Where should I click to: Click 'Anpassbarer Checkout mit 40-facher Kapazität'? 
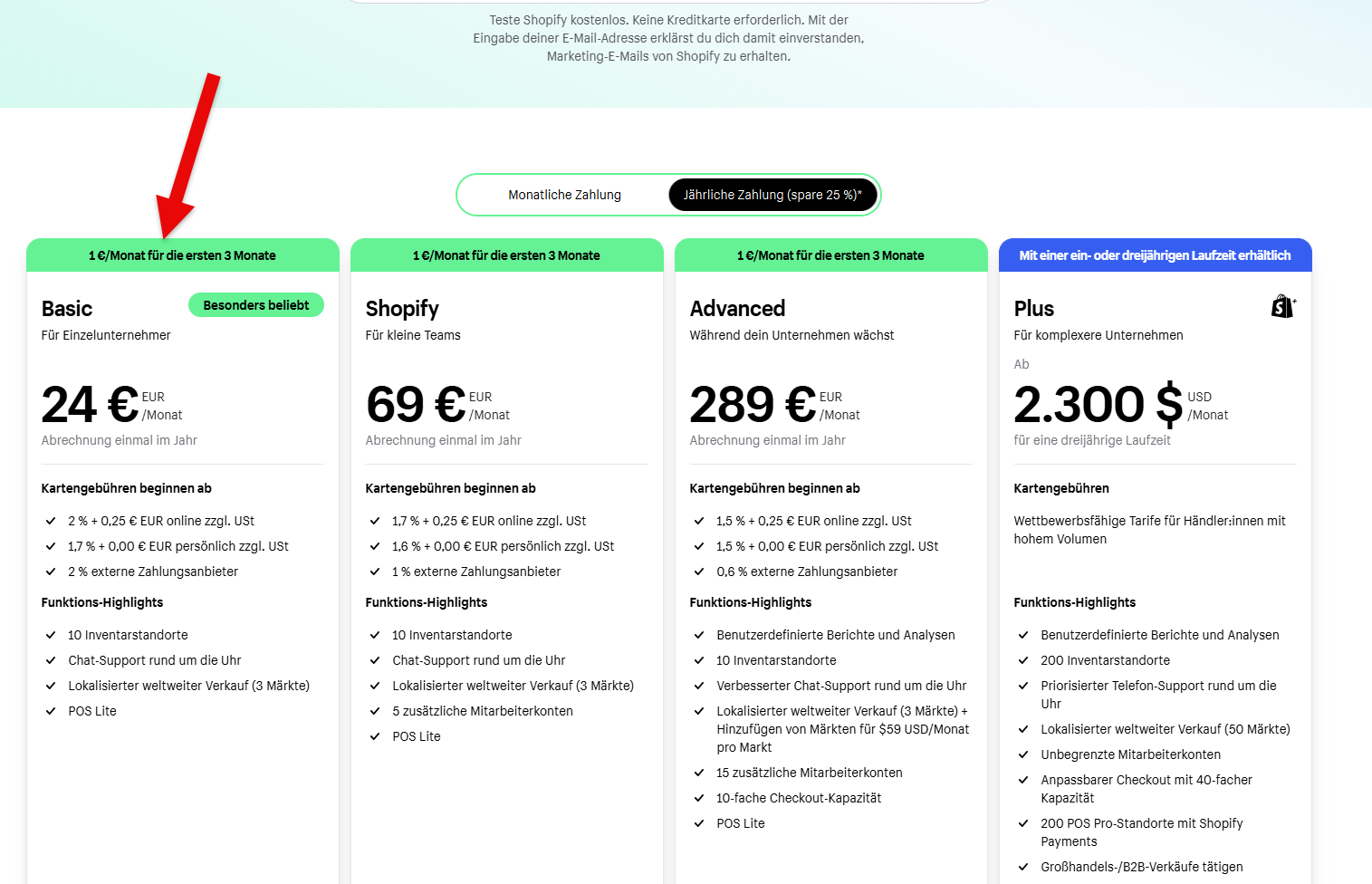pyautogui.click(x=1147, y=789)
